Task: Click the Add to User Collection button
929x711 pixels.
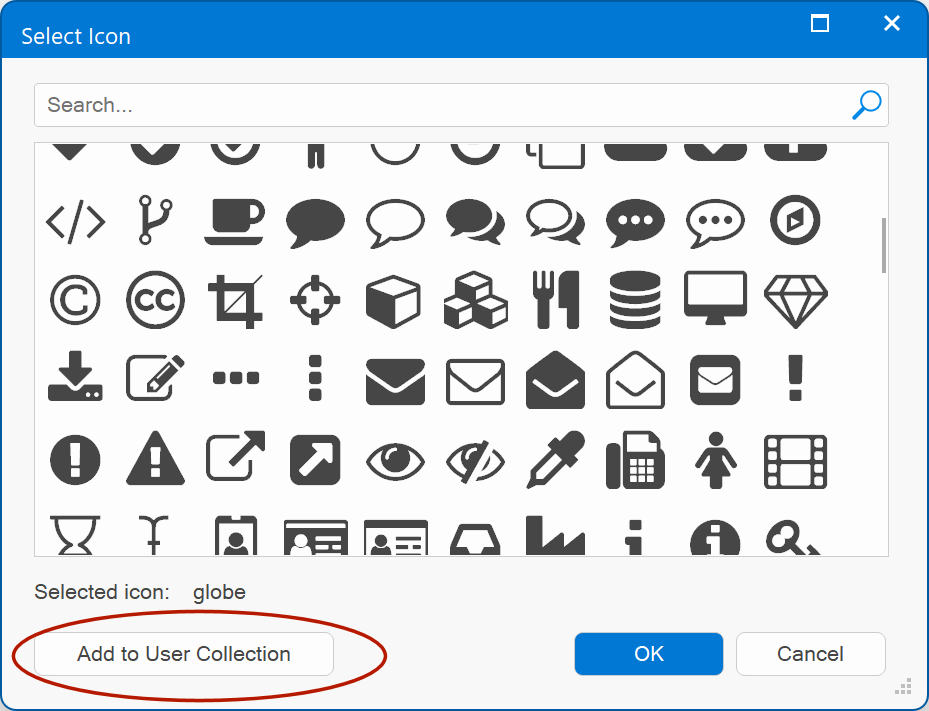Action: click(184, 654)
